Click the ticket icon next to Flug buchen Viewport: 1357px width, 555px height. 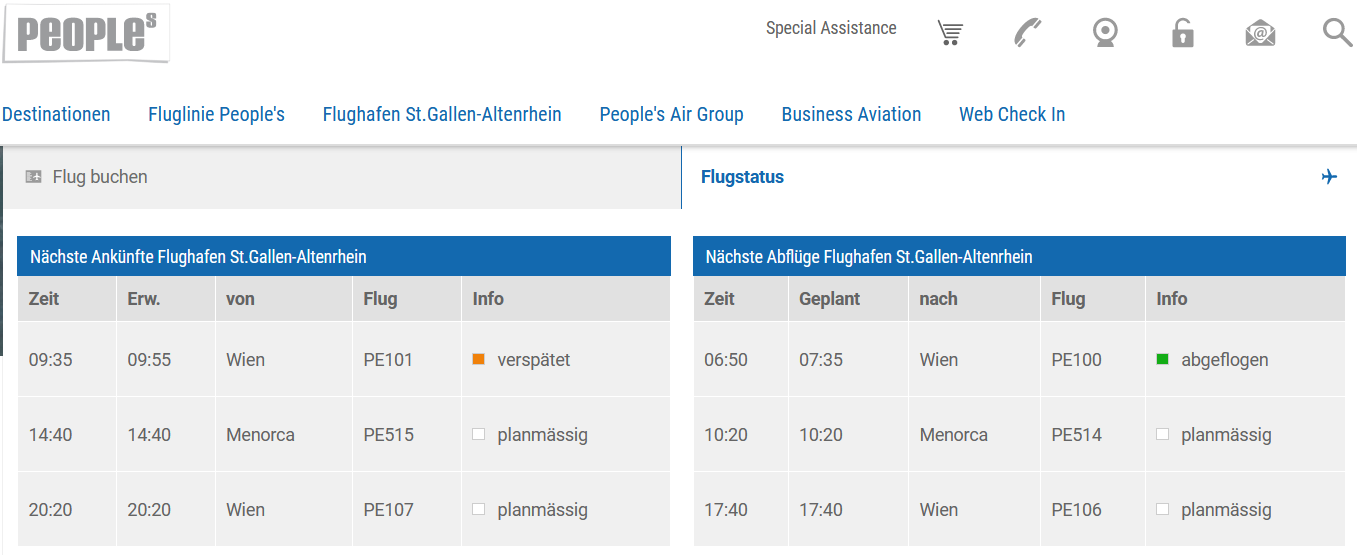pyautogui.click(x=34, y=177)
